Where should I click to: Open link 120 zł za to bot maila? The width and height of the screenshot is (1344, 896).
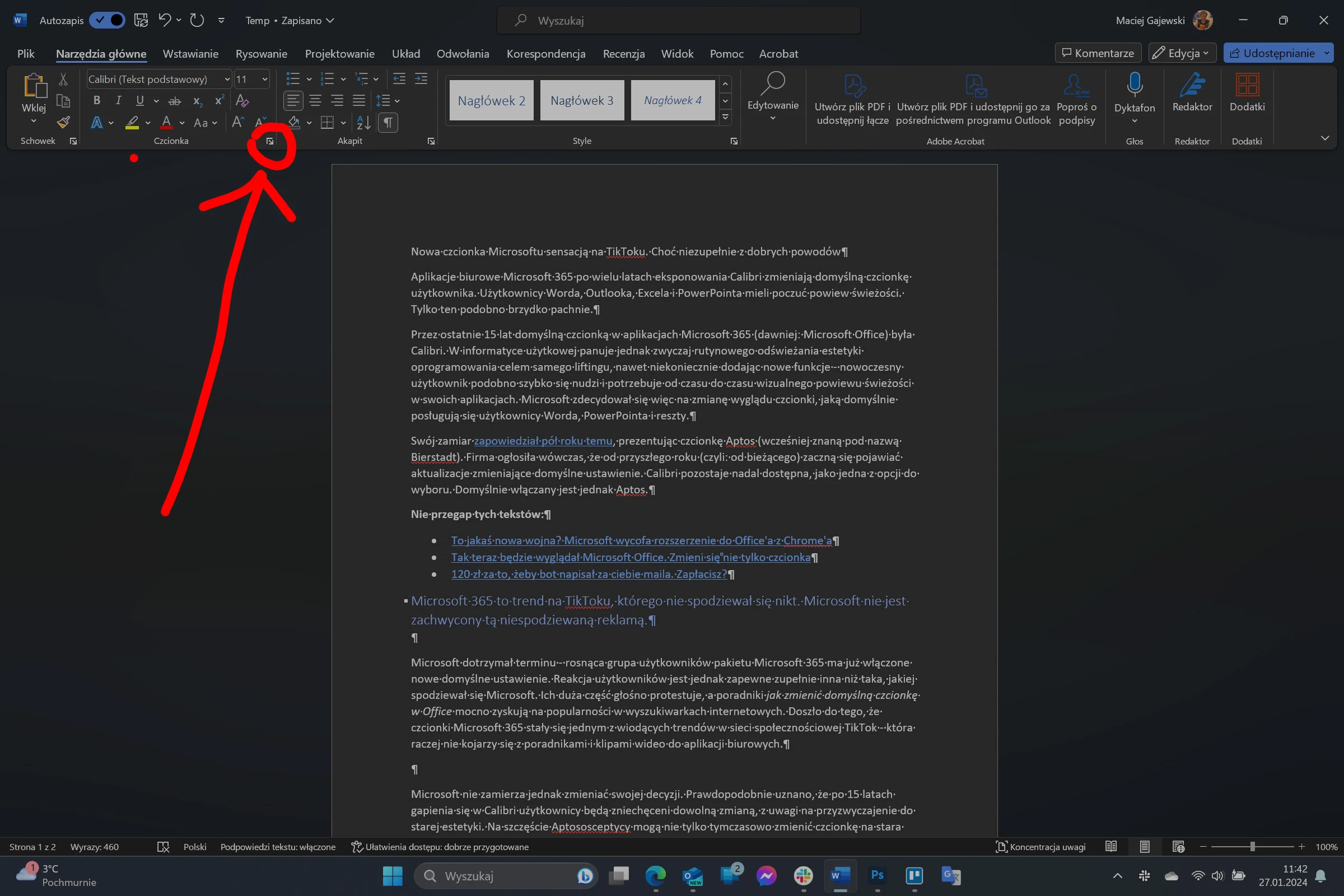[589, 575]
